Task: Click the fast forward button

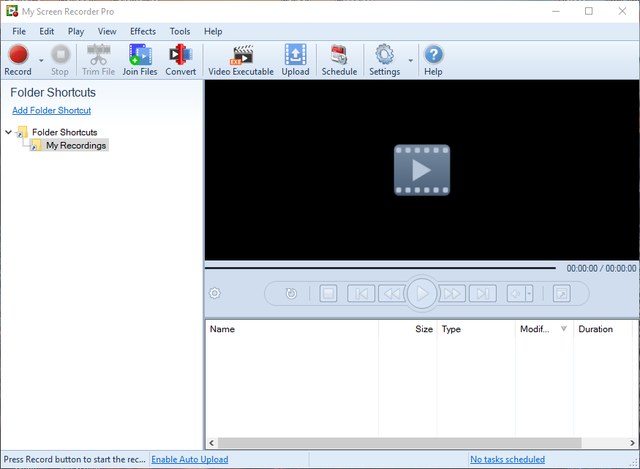Action: (x=452, y=293)
